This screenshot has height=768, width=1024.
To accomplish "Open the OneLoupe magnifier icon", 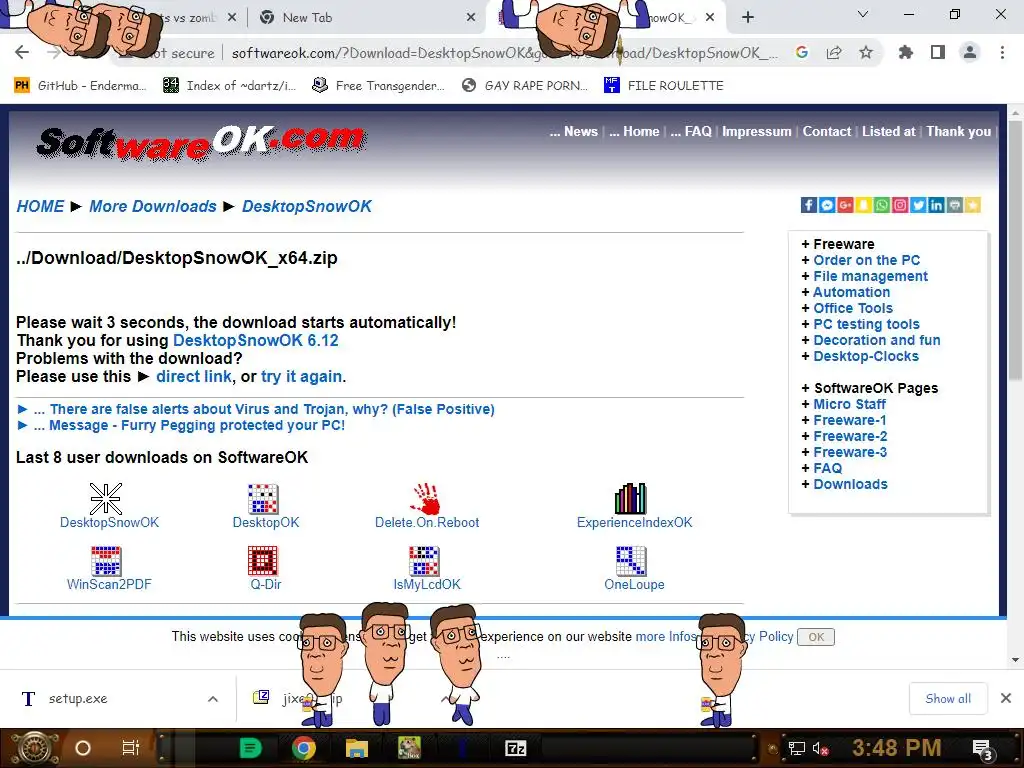I will click(x=631, y=560).
